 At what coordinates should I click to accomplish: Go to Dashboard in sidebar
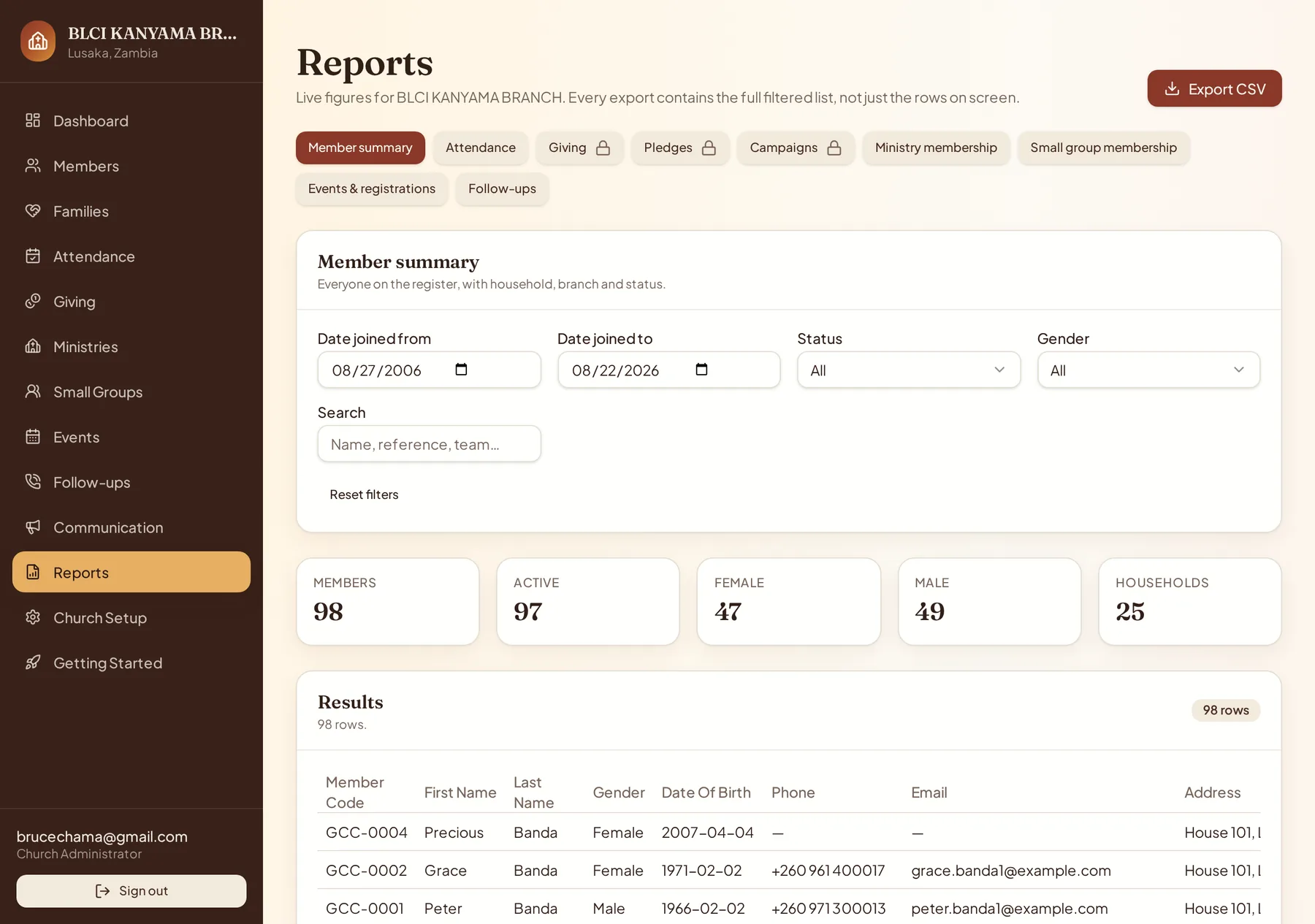131,121
